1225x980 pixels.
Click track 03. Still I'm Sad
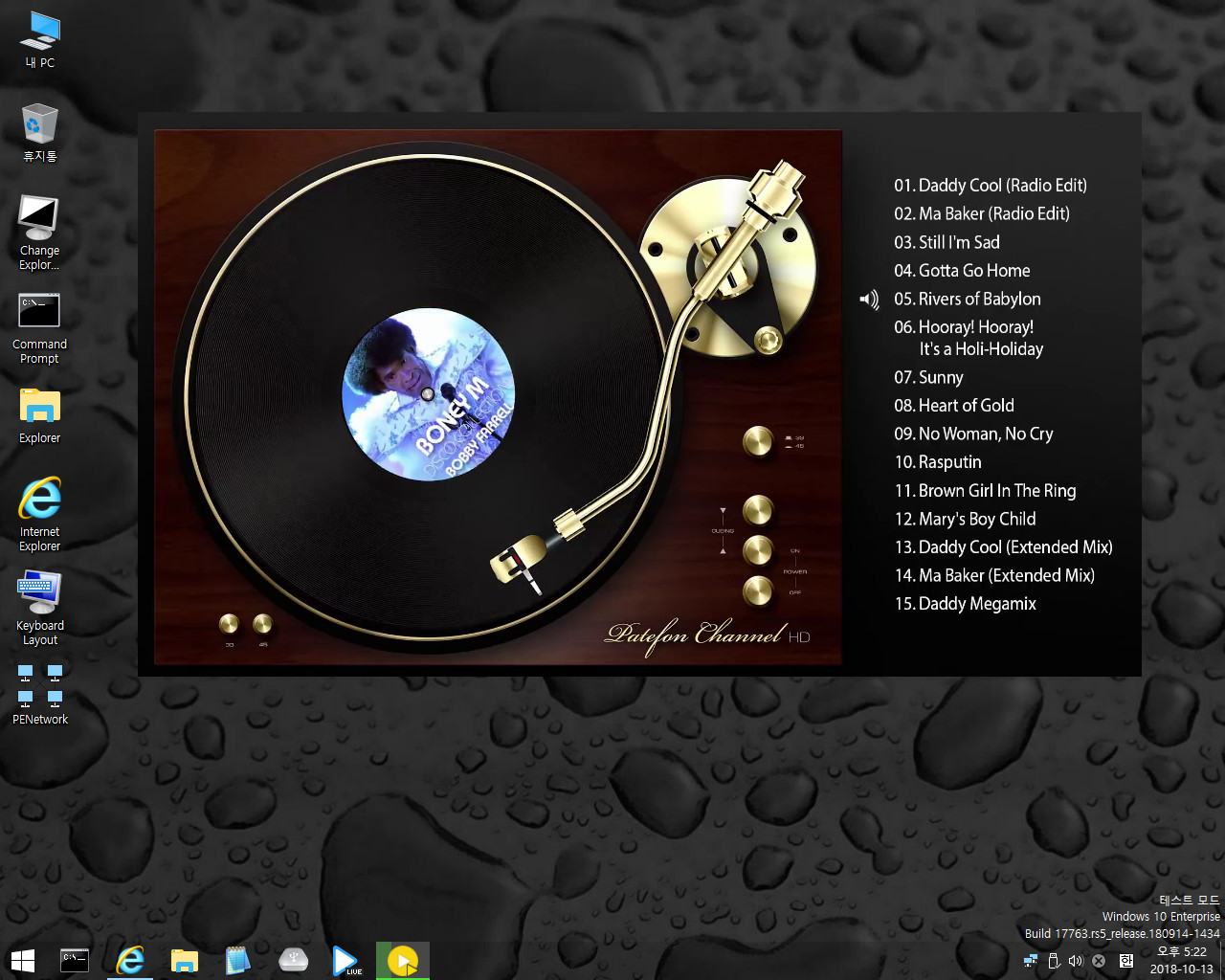point(947,242)
